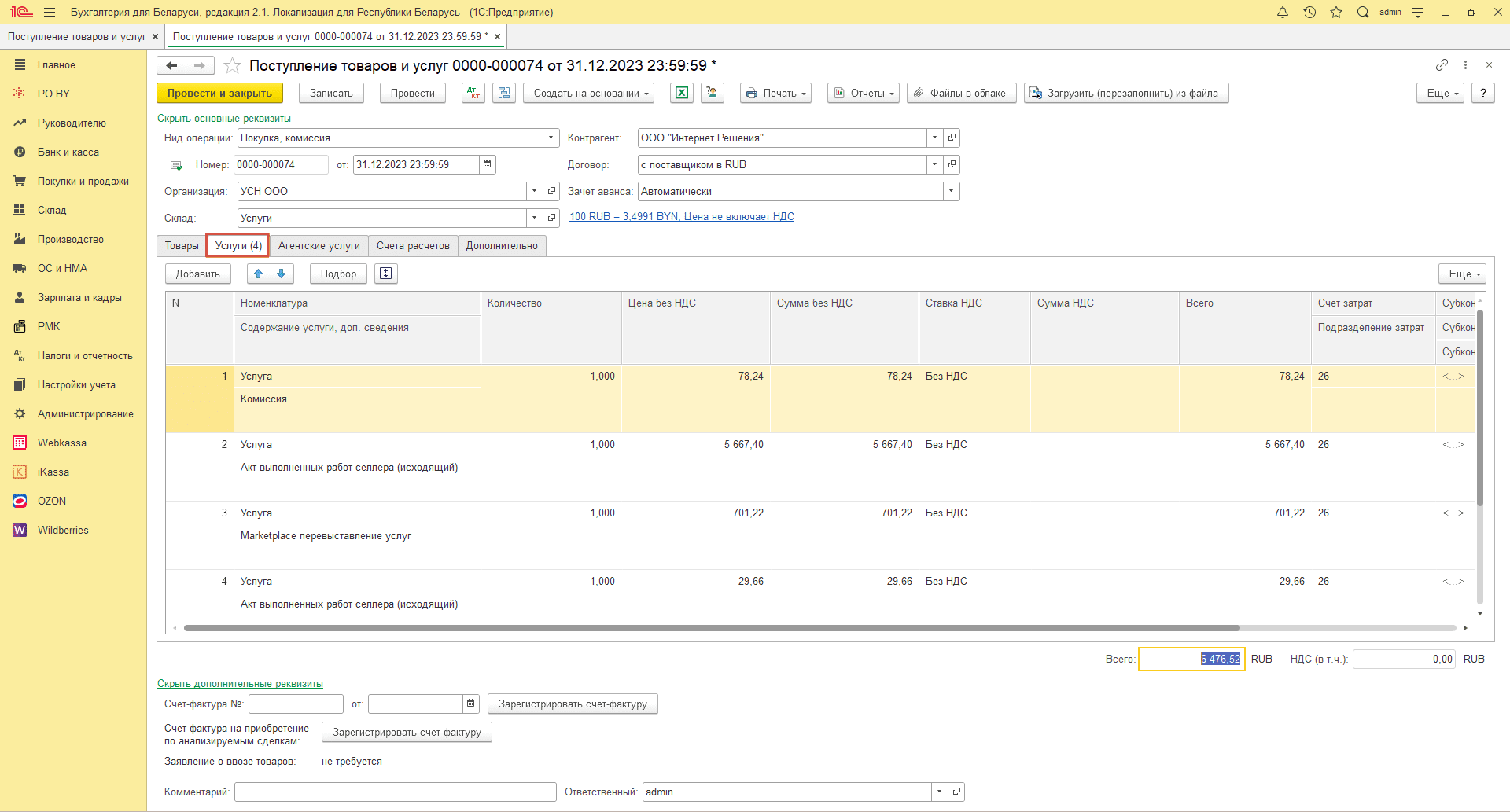Open help question mark button
This screenshot has height=812, width=1510.
tap(1482, 93)
